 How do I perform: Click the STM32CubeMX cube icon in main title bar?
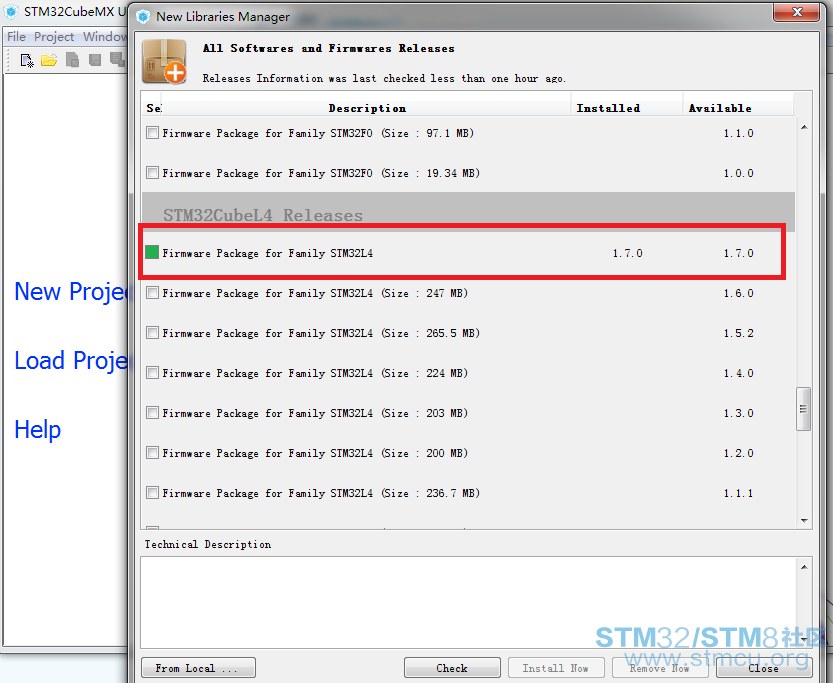tap(11, 12)
